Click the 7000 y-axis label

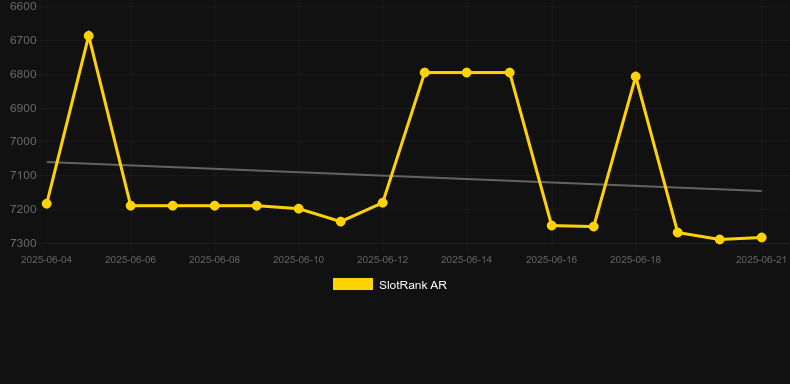[23, 141]
